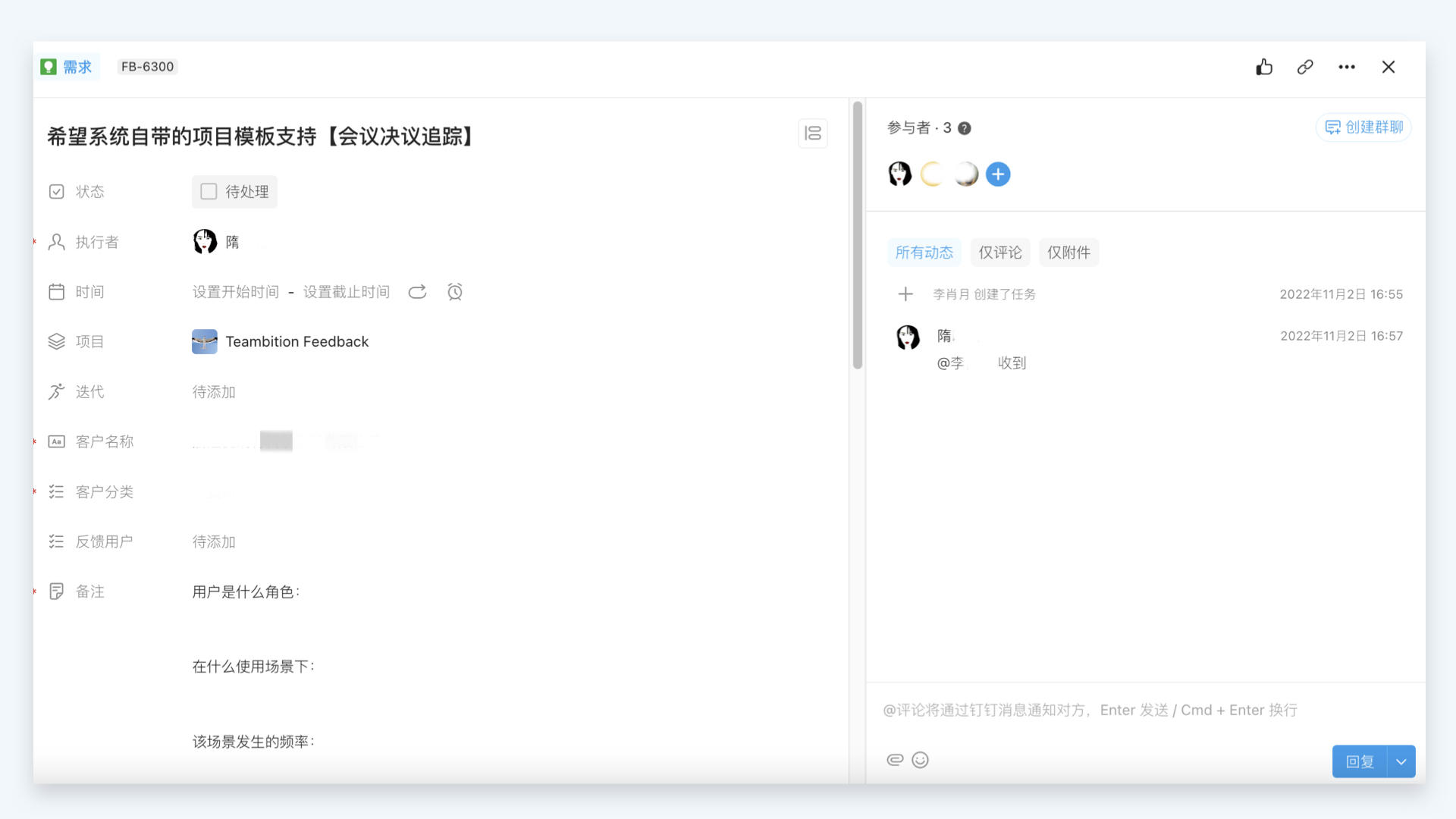
Task: Open the Teambition Feedback project link
Action: [297, 342]
